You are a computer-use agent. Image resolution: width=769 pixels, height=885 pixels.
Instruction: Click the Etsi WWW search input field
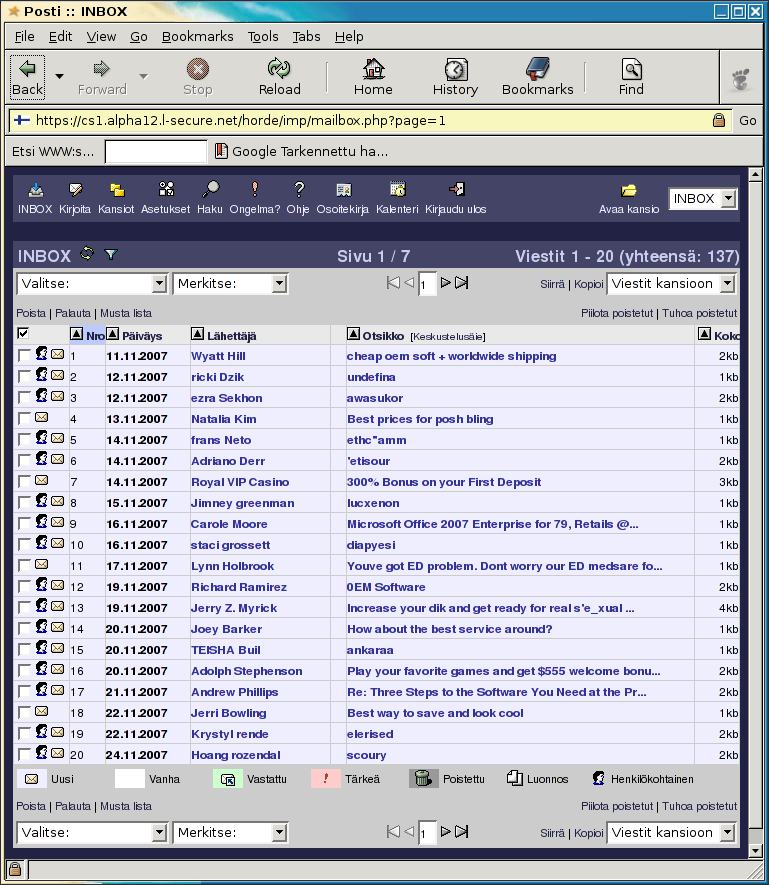[x=156, y=151]
